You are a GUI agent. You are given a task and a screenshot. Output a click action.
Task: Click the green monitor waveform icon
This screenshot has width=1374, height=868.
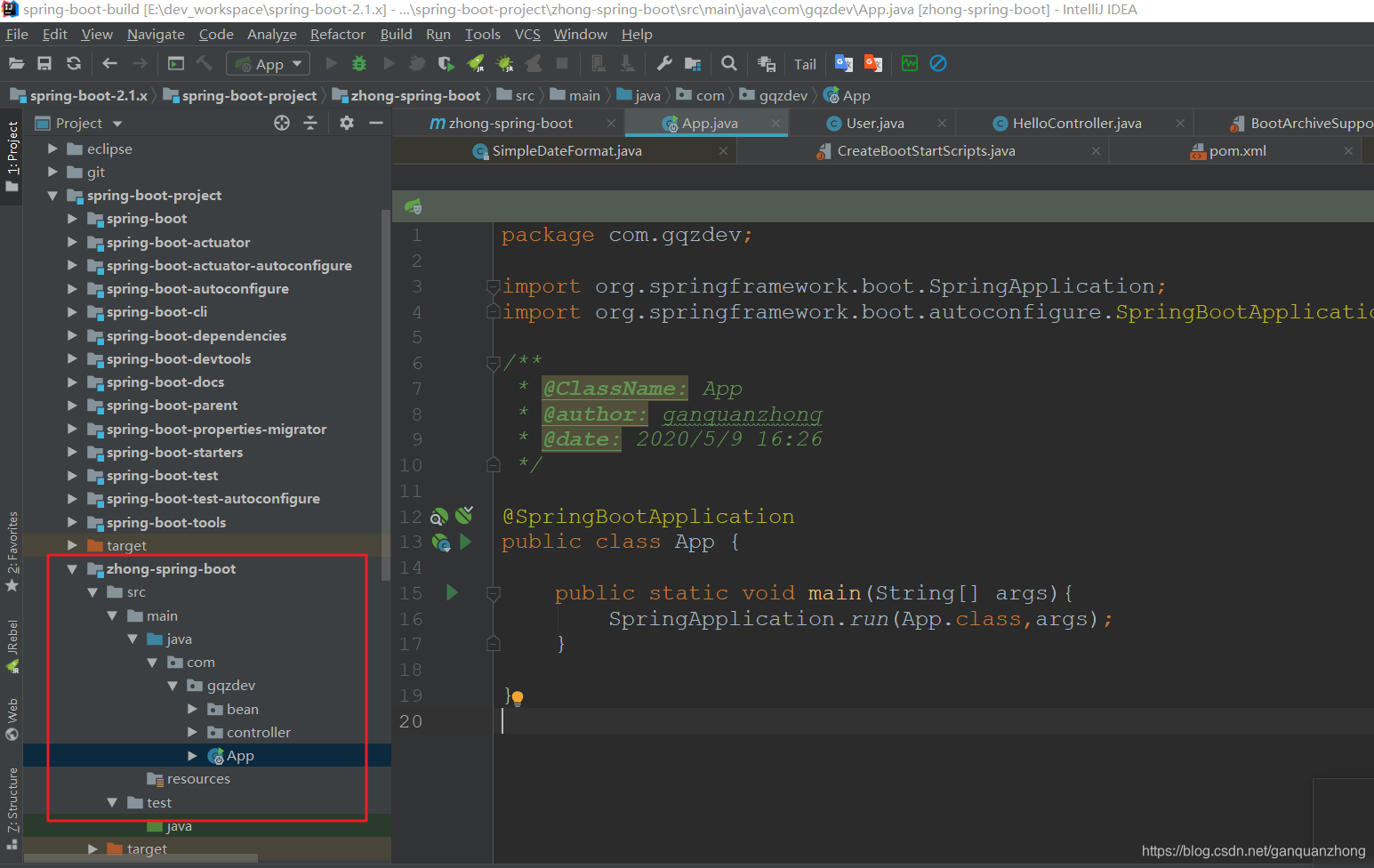tap(910, 63)
